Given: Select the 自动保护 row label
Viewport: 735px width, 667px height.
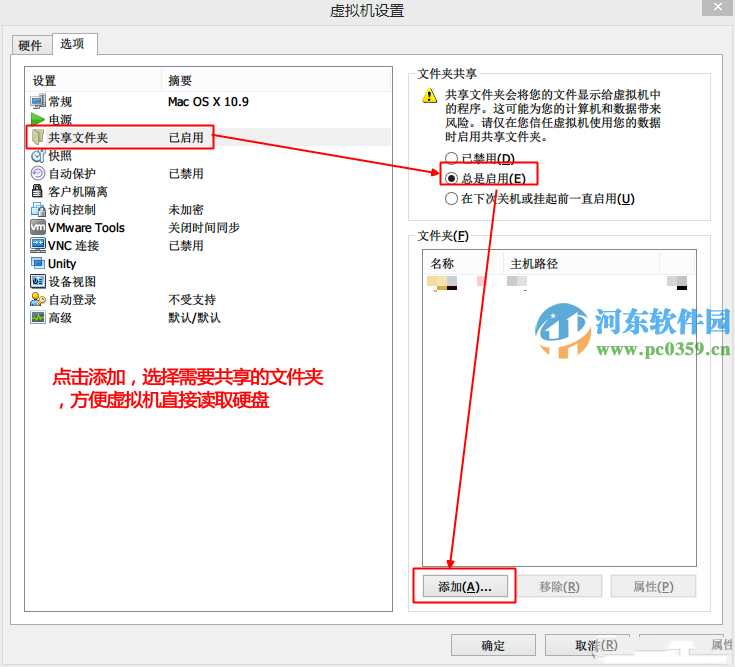Looking at the screenshot, I should click(x=72, y=173).
